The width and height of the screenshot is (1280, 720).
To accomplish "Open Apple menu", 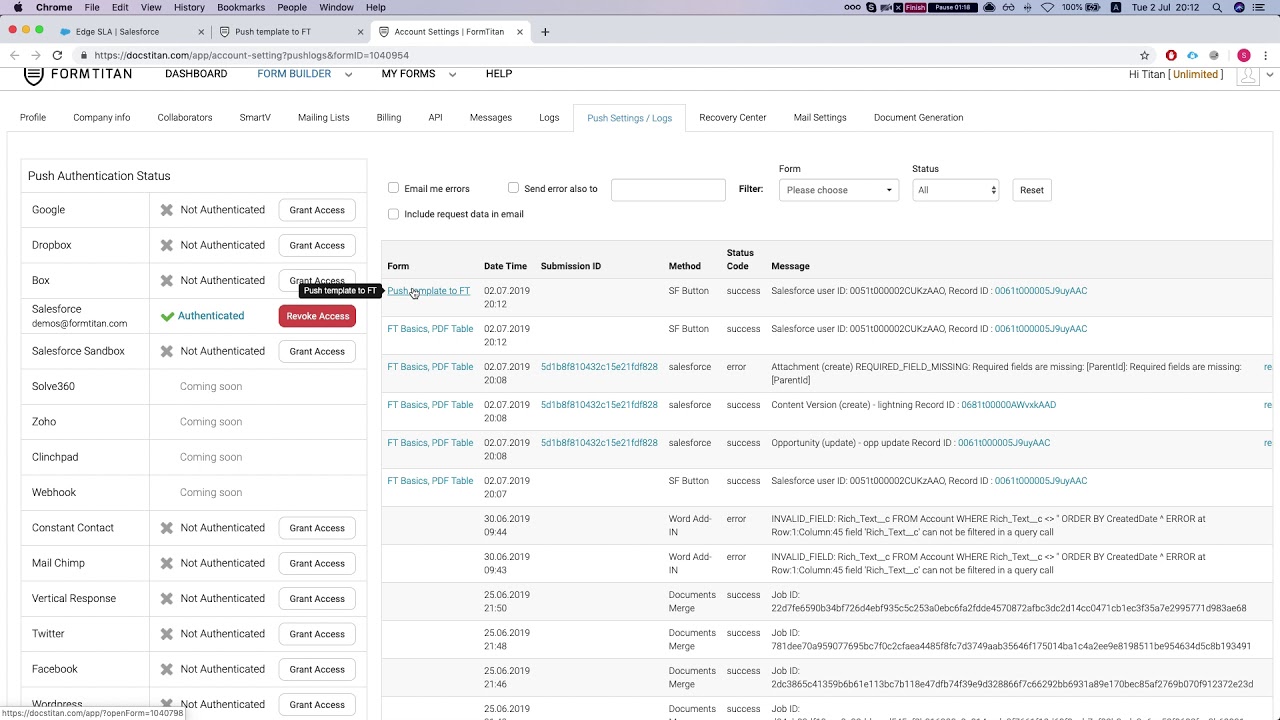I will click(x=18, y=7).
